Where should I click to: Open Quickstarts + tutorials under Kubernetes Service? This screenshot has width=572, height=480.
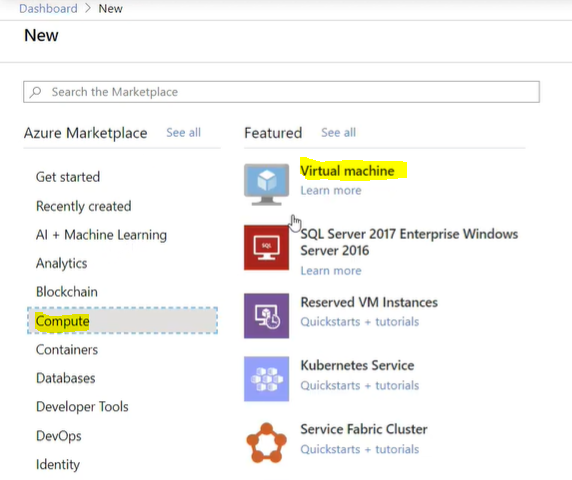[x=360, y=385]
